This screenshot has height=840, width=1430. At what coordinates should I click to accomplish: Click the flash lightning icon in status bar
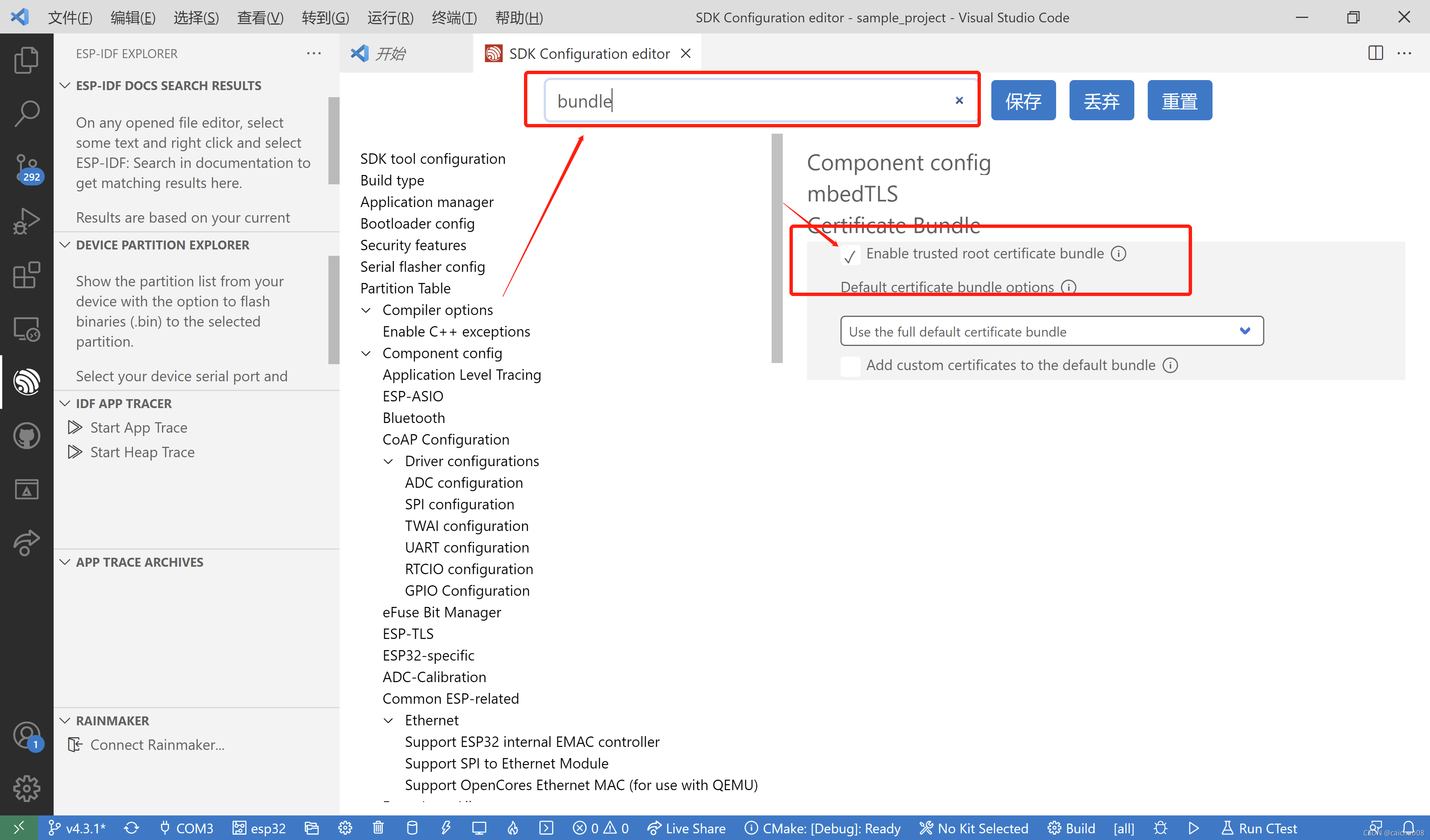(446, 828)
